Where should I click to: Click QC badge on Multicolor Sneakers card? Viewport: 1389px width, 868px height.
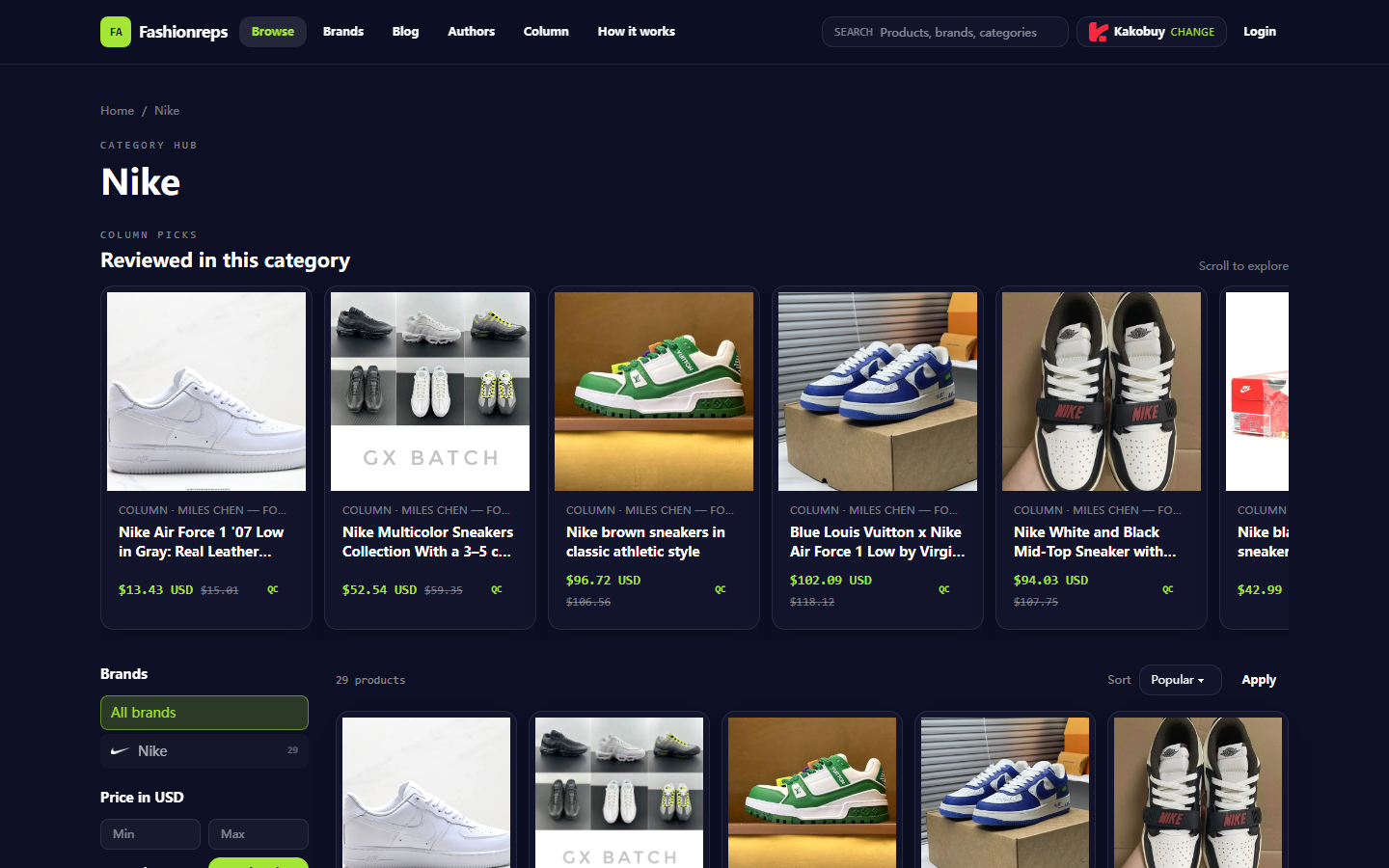[497, 589]
